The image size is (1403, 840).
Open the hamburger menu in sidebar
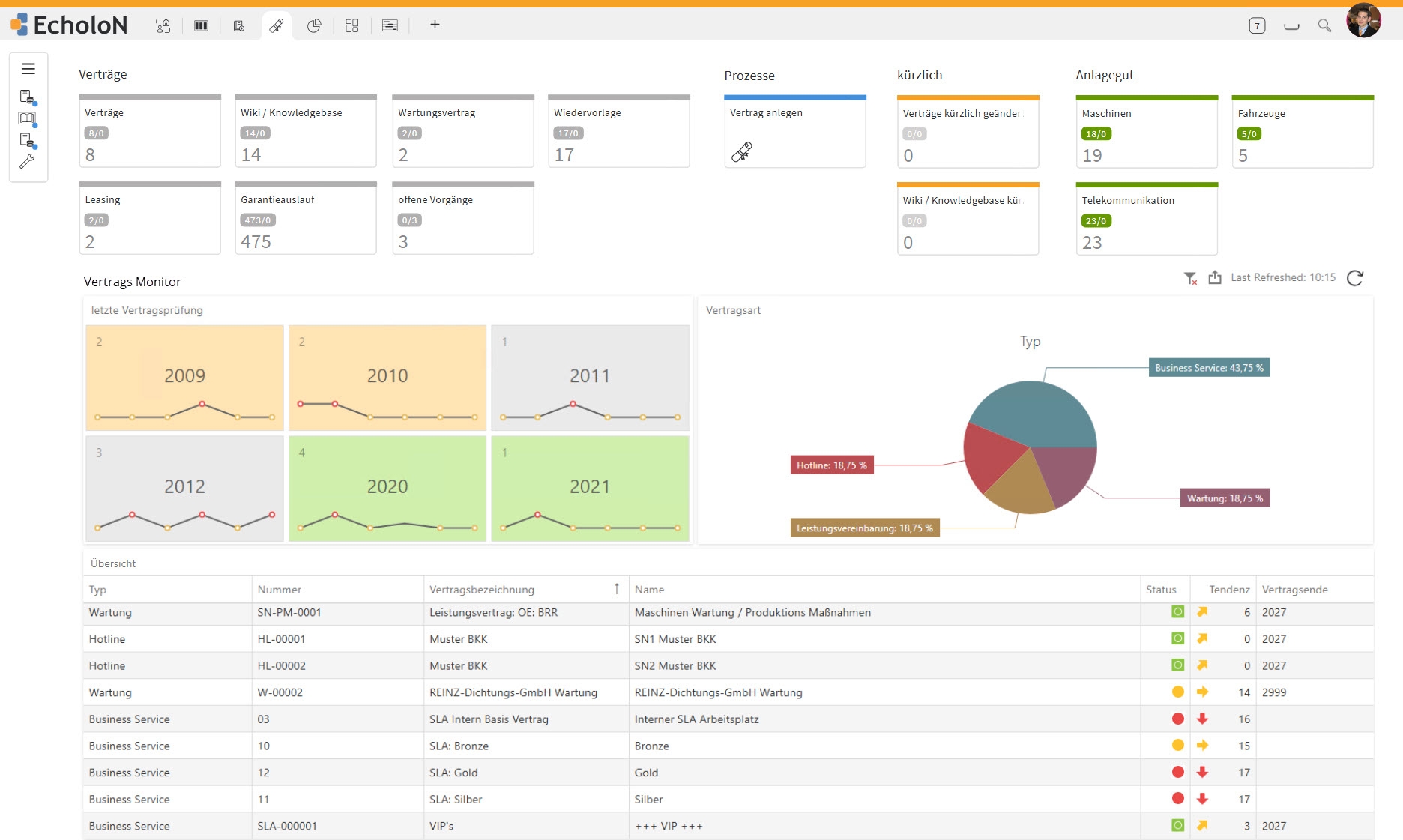(28, 69)
